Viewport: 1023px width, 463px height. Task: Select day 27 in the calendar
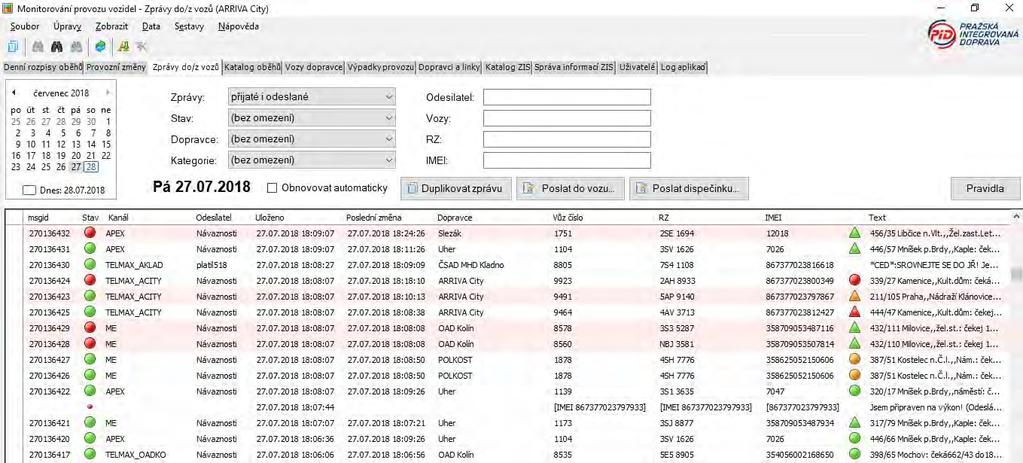pyautogui.click(x=76, y=166)
